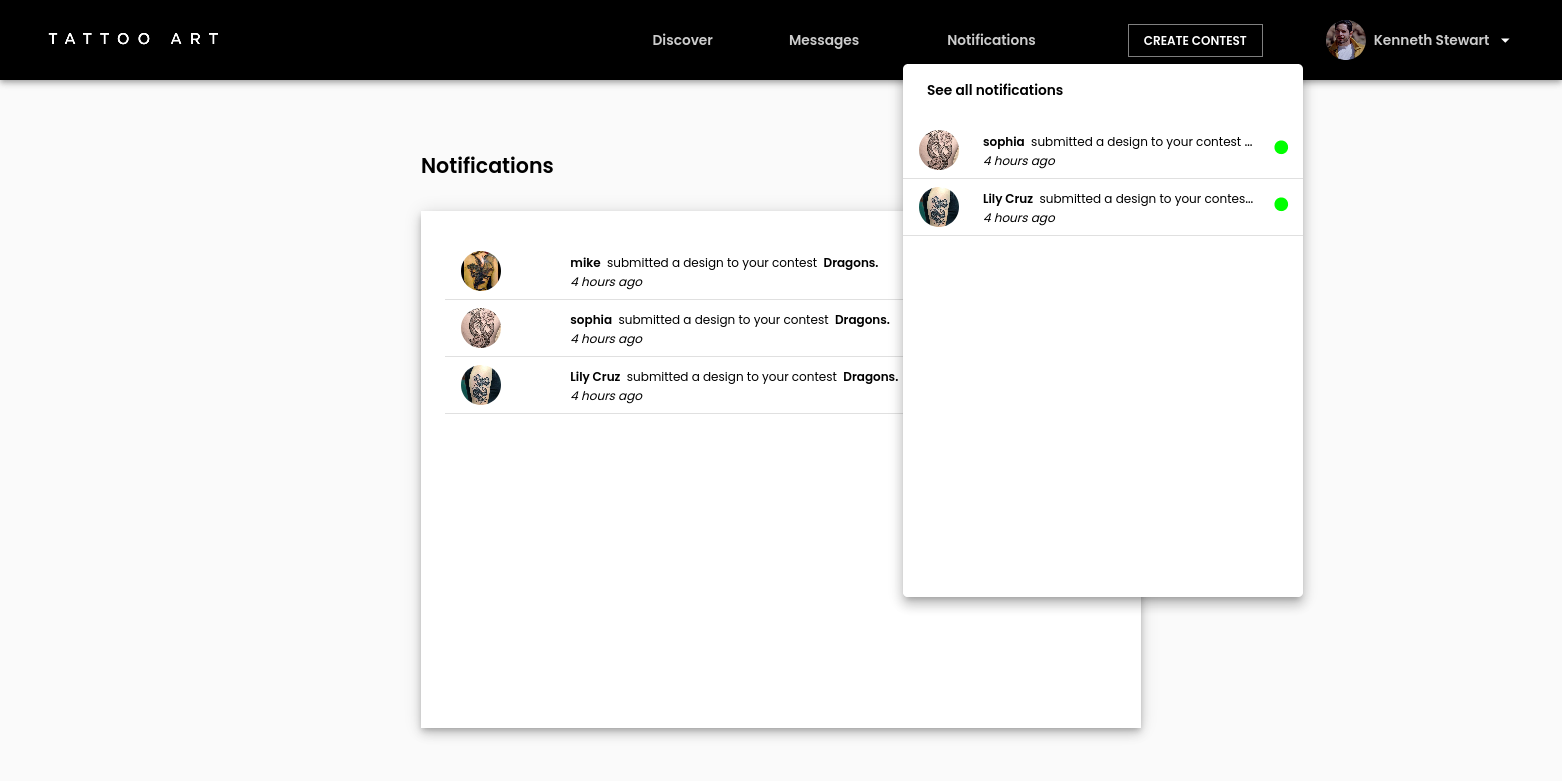Open Kenneth Stewart's profile avatar
Screen dimensions: 1562x781
(x=1345, y=40)
